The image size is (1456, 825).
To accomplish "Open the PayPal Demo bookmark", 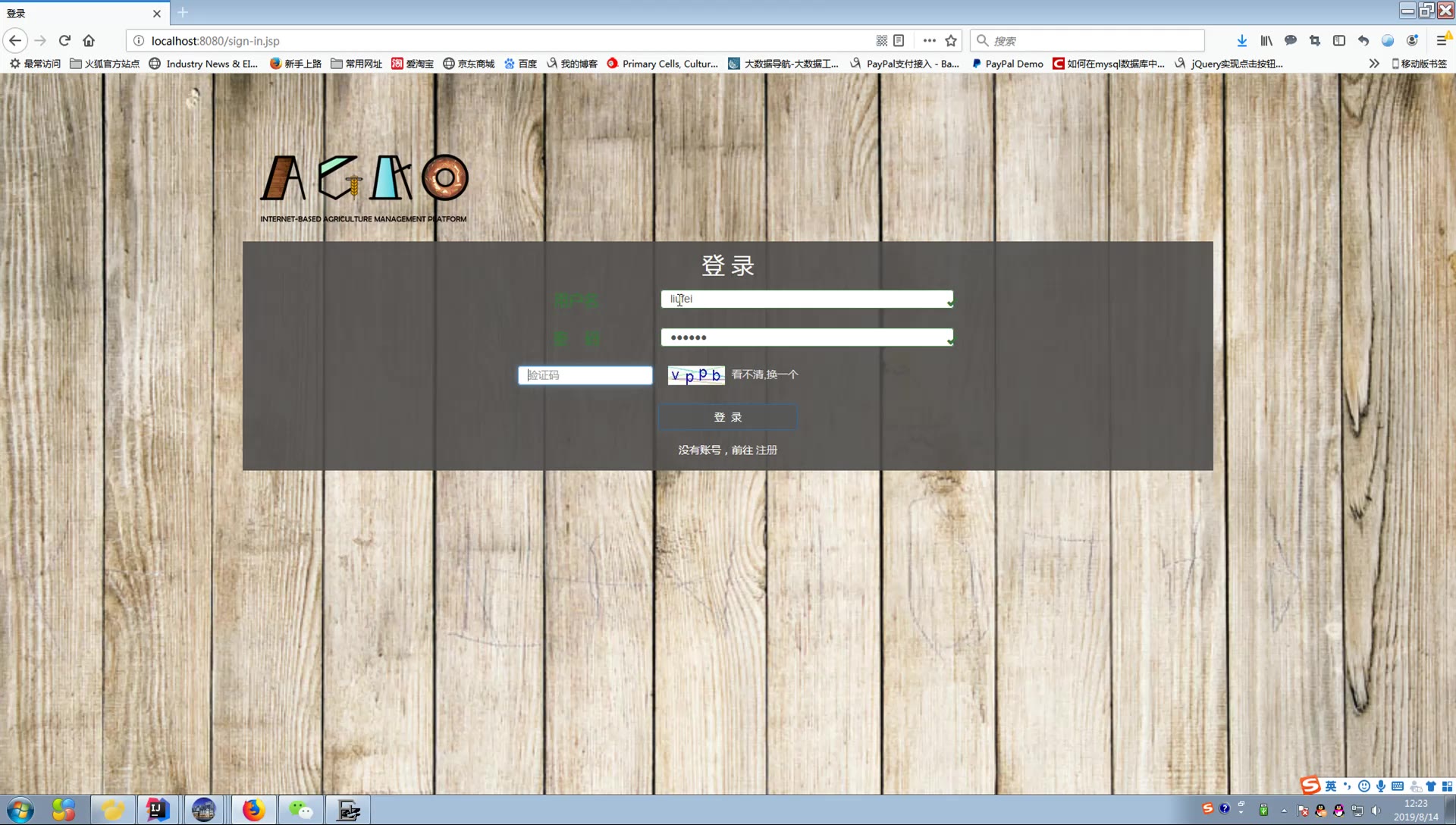I will point(1007,64).
